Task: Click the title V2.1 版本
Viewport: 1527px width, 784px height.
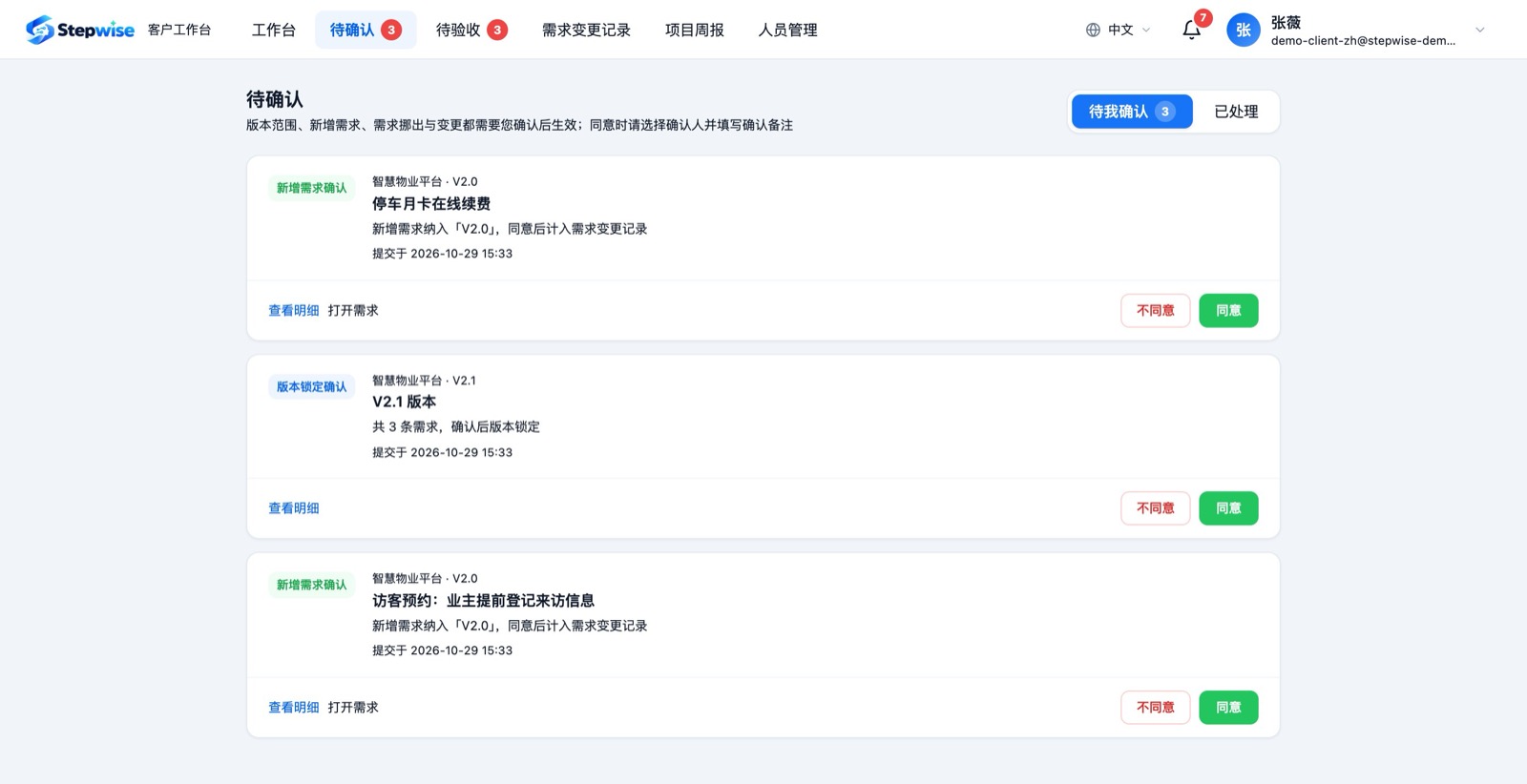Action: [x=404, y=402]
